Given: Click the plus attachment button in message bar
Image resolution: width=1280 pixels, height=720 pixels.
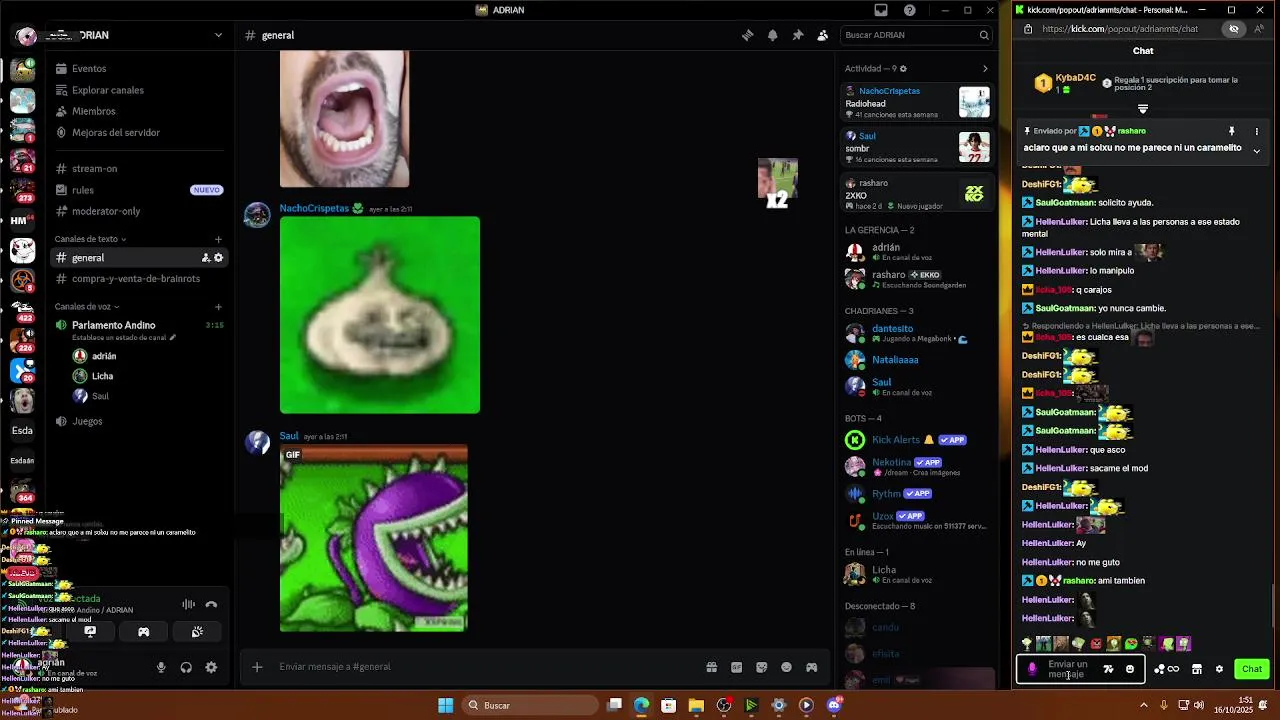Looking at the screenshot, I should tap(257, 667).
